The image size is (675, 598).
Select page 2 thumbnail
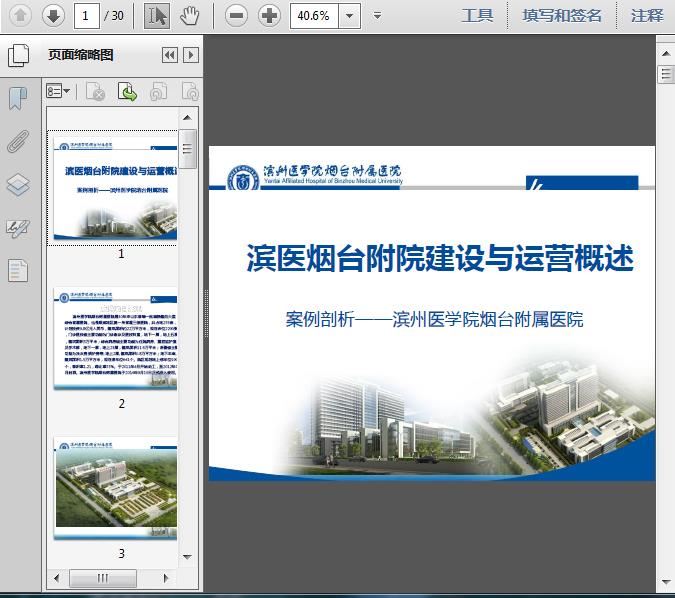tap(115, 338)
